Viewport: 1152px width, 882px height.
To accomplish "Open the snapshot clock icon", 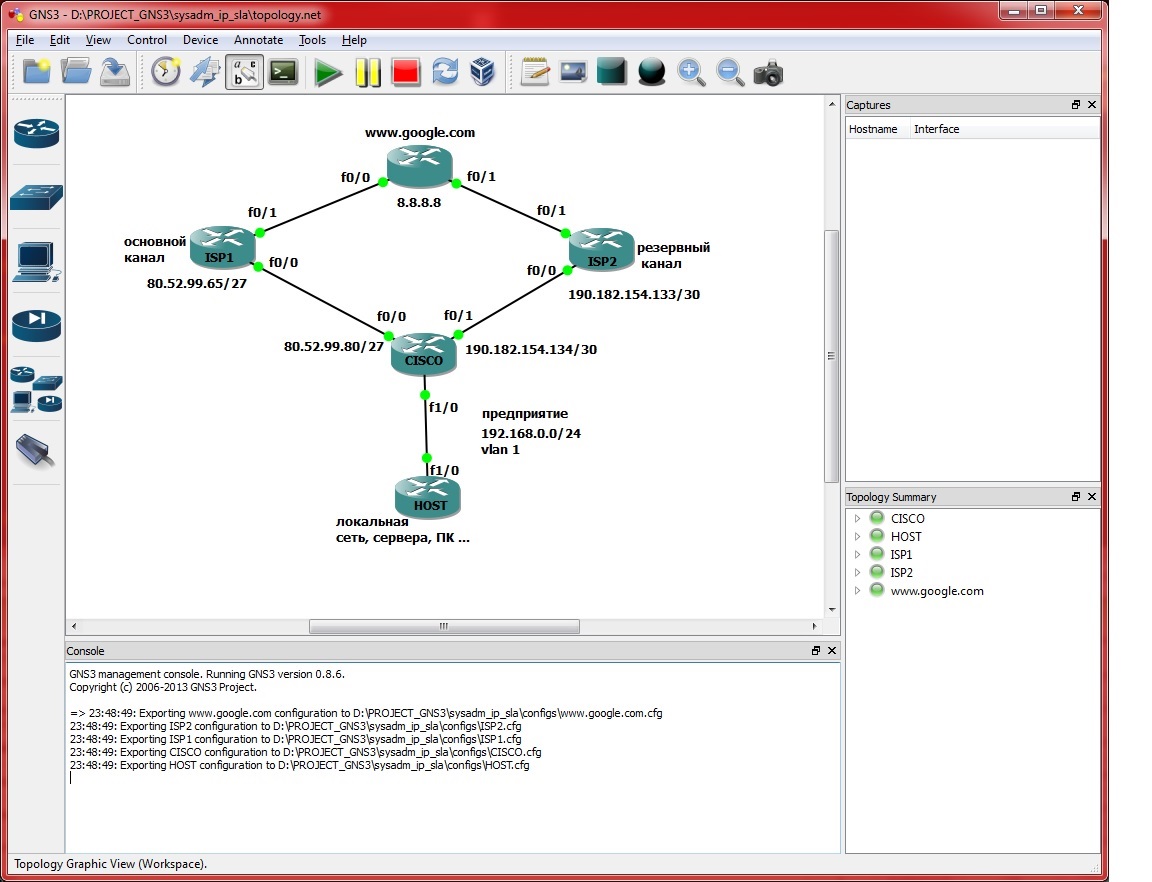I will tap(165, 72).
